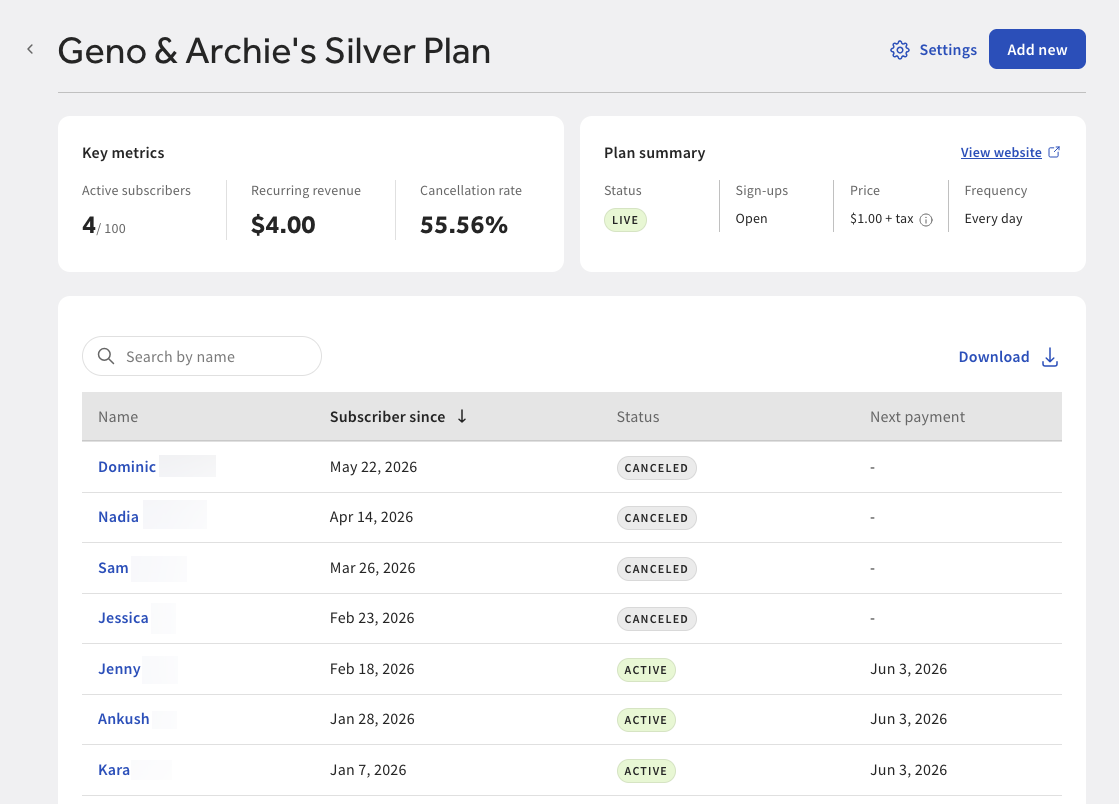The width and height of the screenshot is (1119, 804).
Task: Open the Settings gear icon
Action: (899, 50)
